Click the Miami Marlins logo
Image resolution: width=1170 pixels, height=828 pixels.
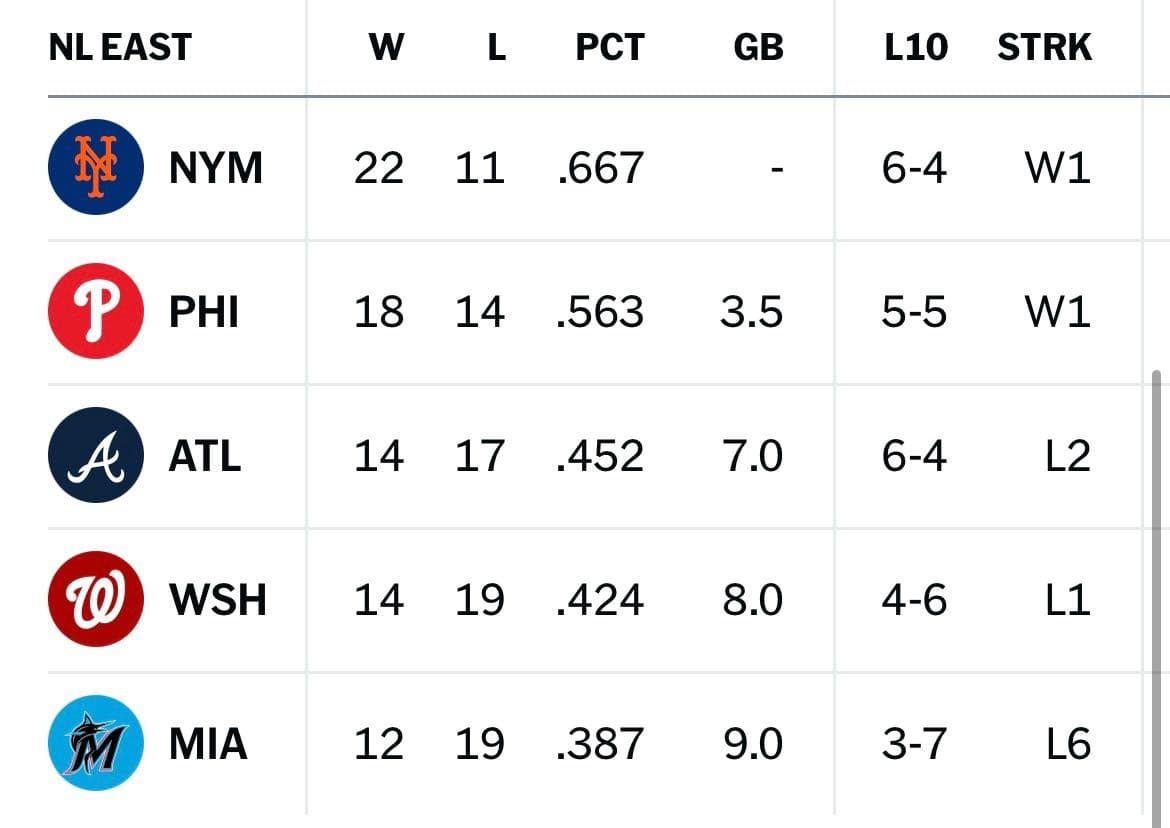[95, 744]
